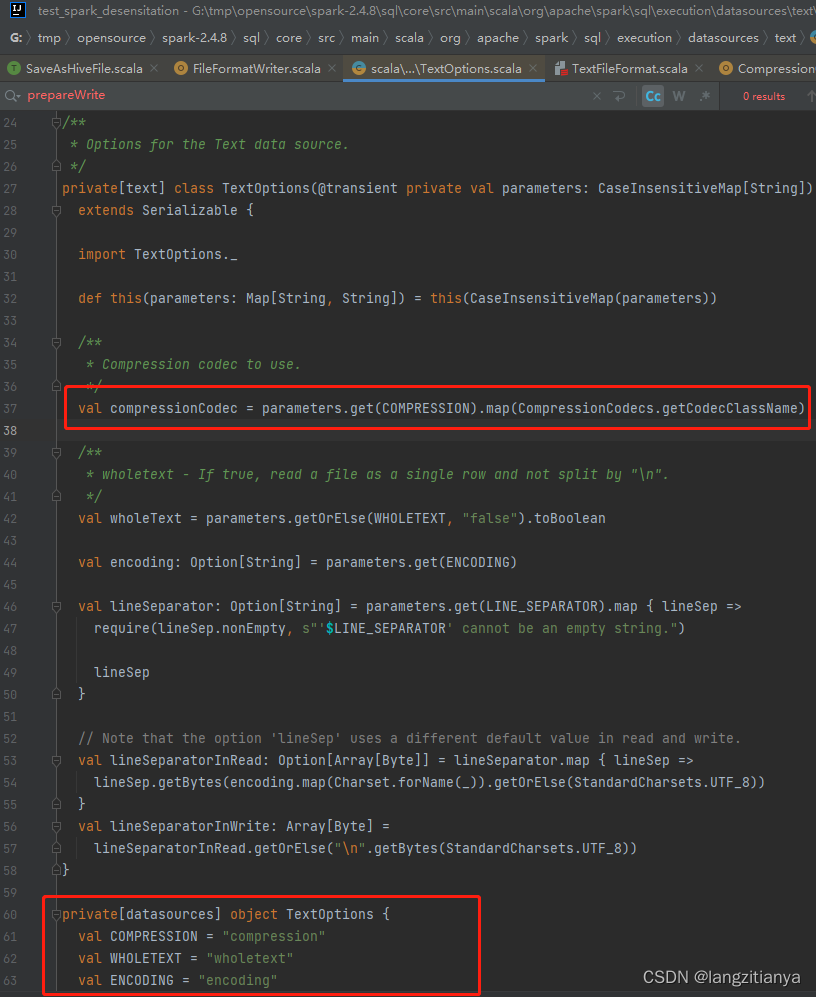Viewport: 816px width, 997px height.
Task: Click the Cc highlighted toggle button
Action: [651, 96]
